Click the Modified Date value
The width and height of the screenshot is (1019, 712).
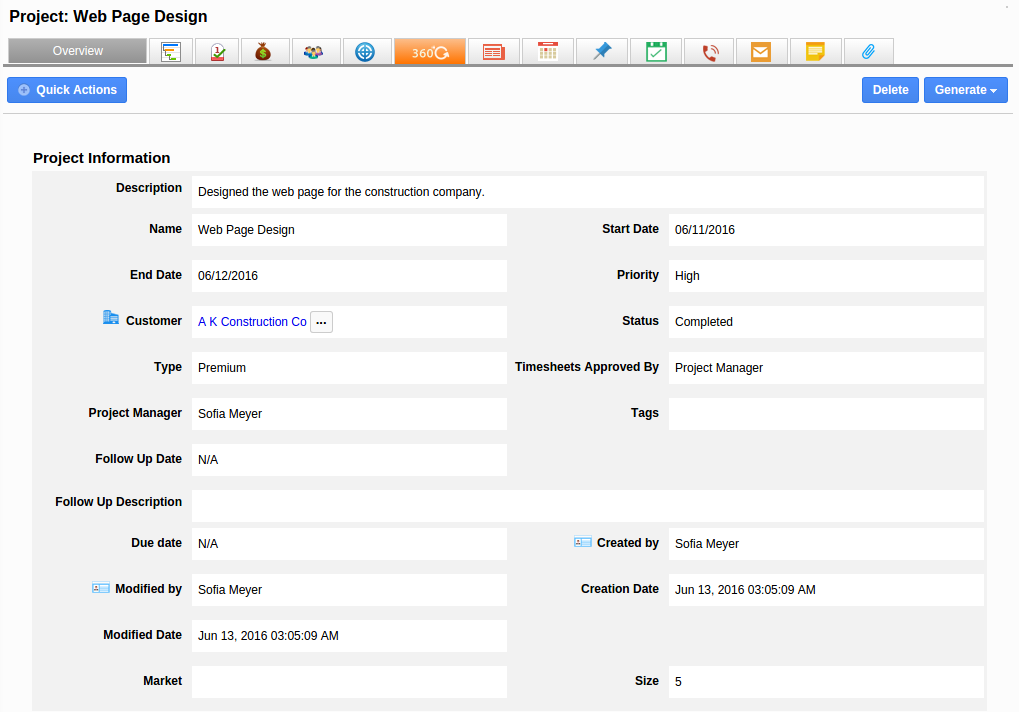click(x=268, y=636)
